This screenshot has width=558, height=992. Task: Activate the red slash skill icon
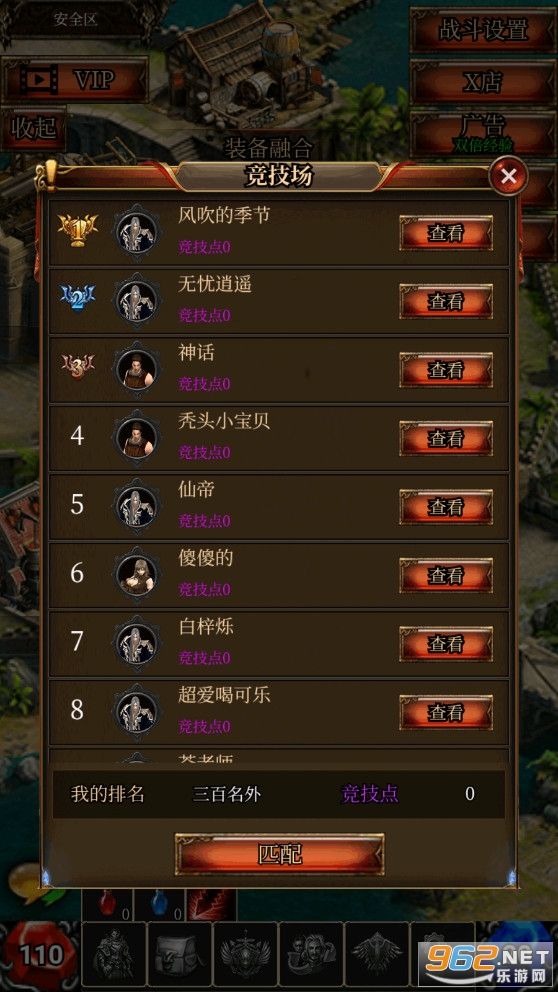(x=211, y=905)
